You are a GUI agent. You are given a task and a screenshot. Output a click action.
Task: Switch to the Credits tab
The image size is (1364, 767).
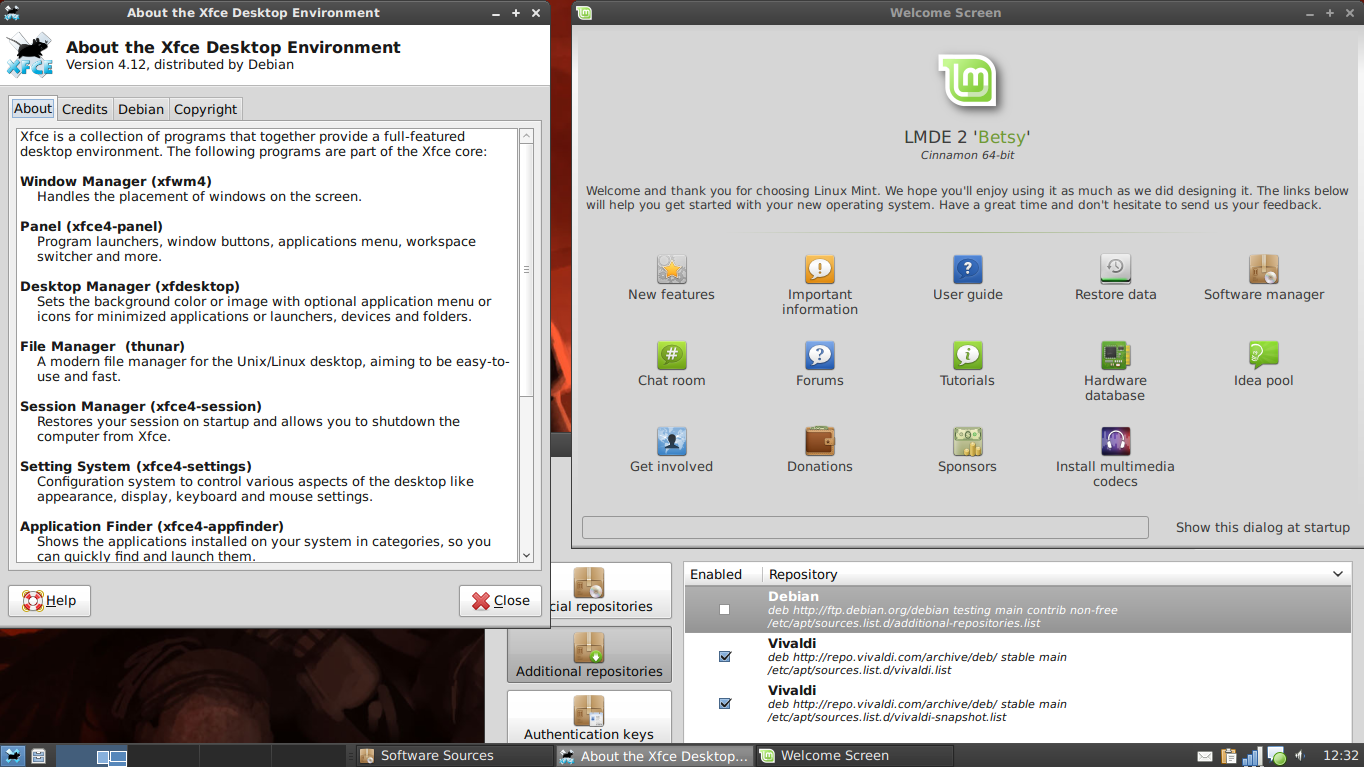tap(84, 109)
